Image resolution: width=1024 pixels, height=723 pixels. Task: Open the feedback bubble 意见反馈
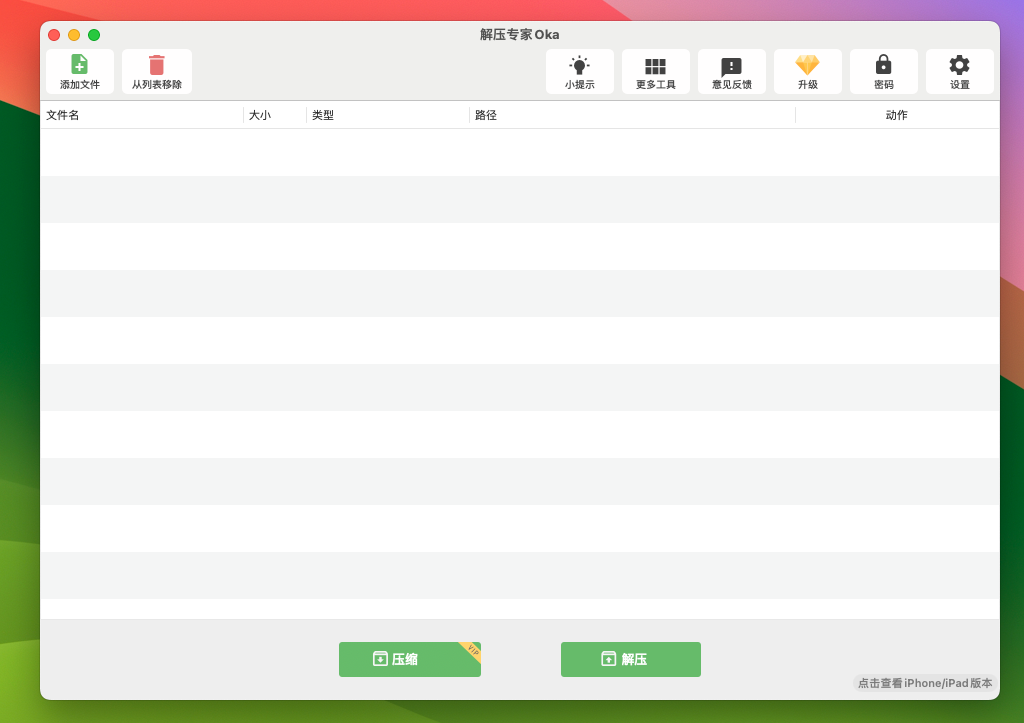[731, 66]
